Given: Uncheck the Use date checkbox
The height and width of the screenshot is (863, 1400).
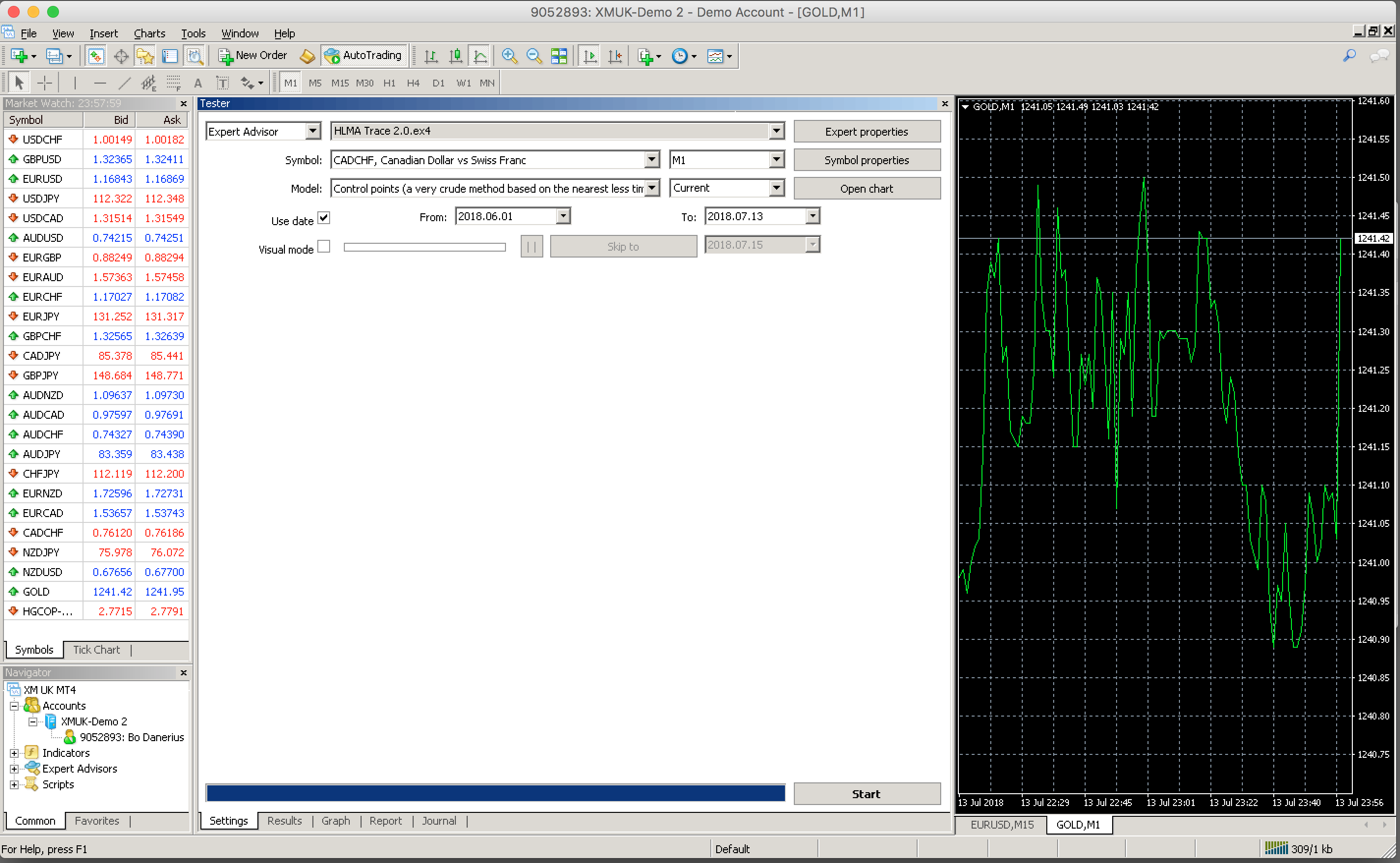Looking at the screenshot, I should tap(323, 217).
